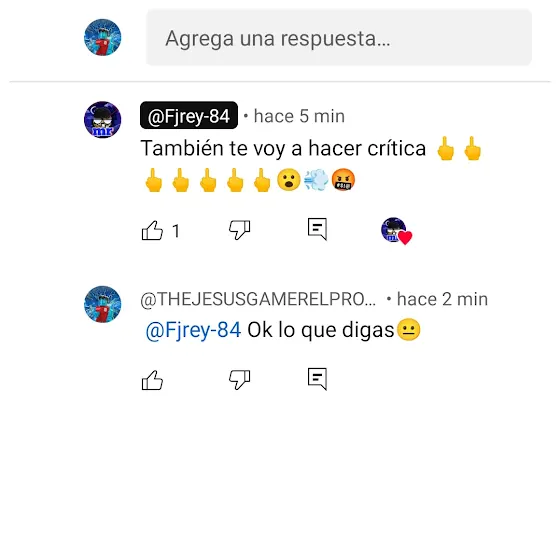The image size is (560, 560).
Task: Click your avatar beside the reply box
Action: (102, 38)
